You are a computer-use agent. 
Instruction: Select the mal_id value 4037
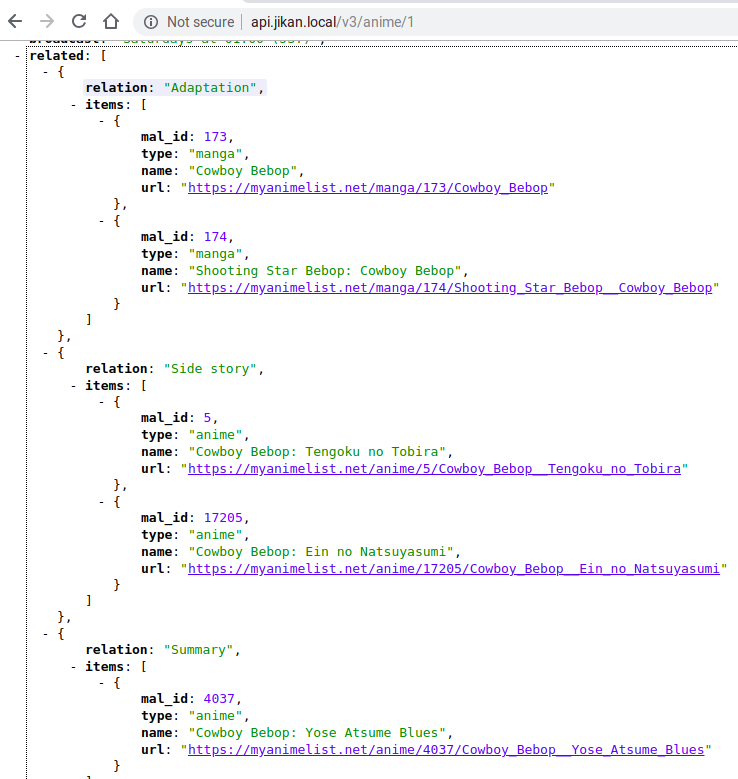(219, 699)
